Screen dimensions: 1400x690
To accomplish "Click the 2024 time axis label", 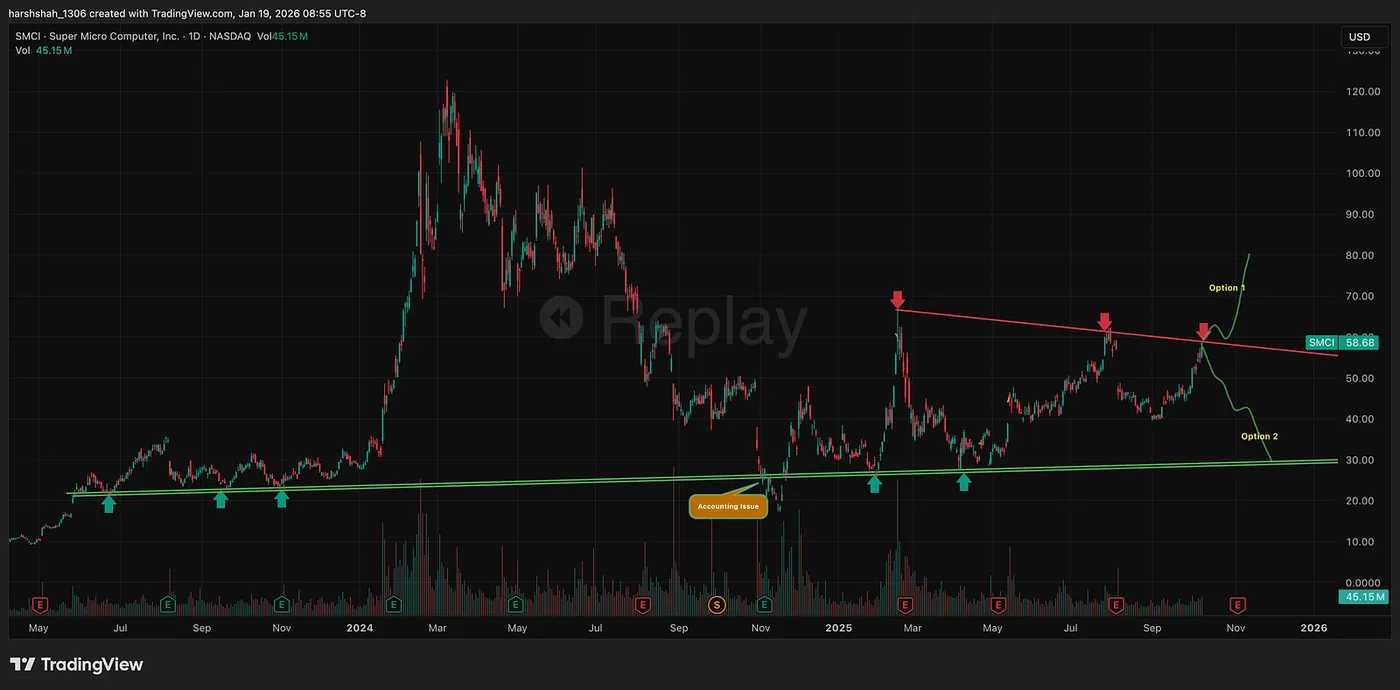I will coord(359,628).
